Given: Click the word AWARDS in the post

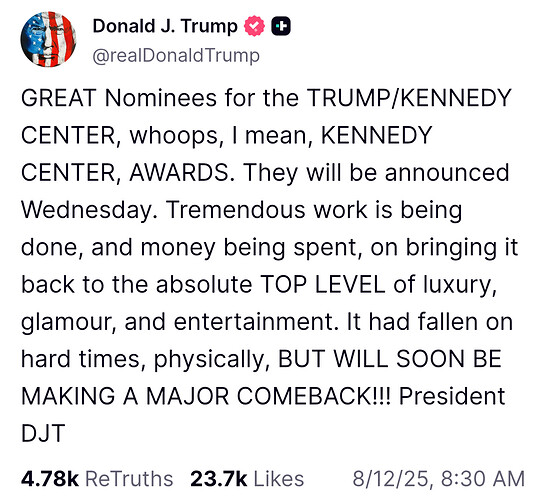Looking at the screenshot, I should click(179, 173).
